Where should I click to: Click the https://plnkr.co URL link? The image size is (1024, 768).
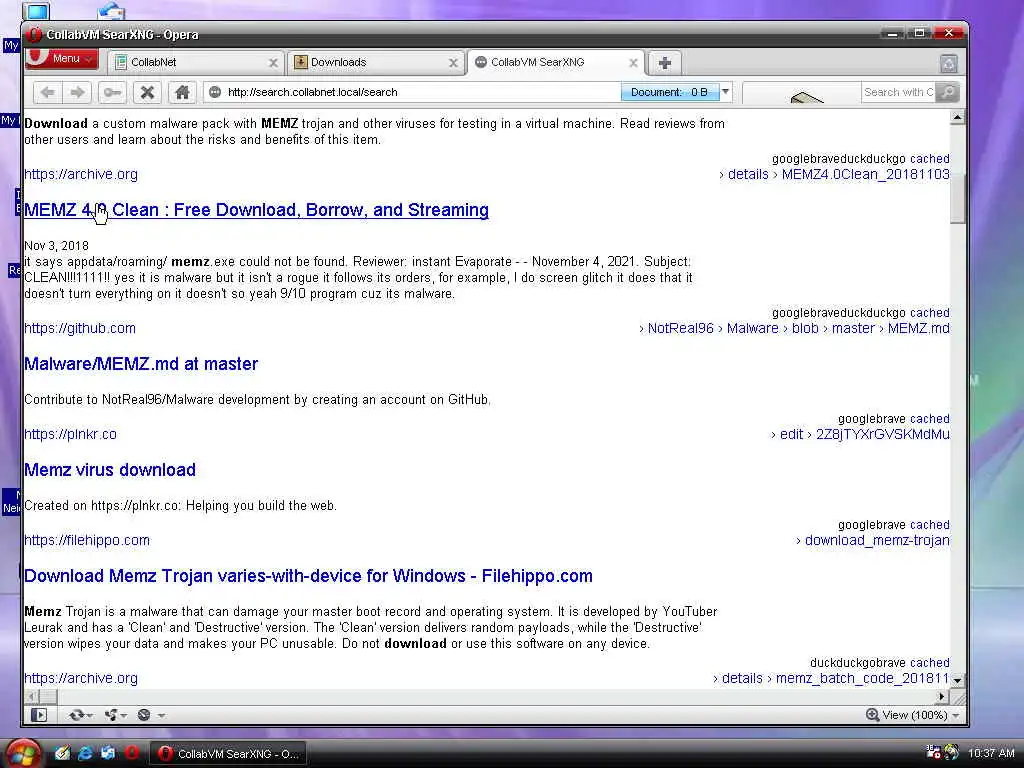[71, 434]
